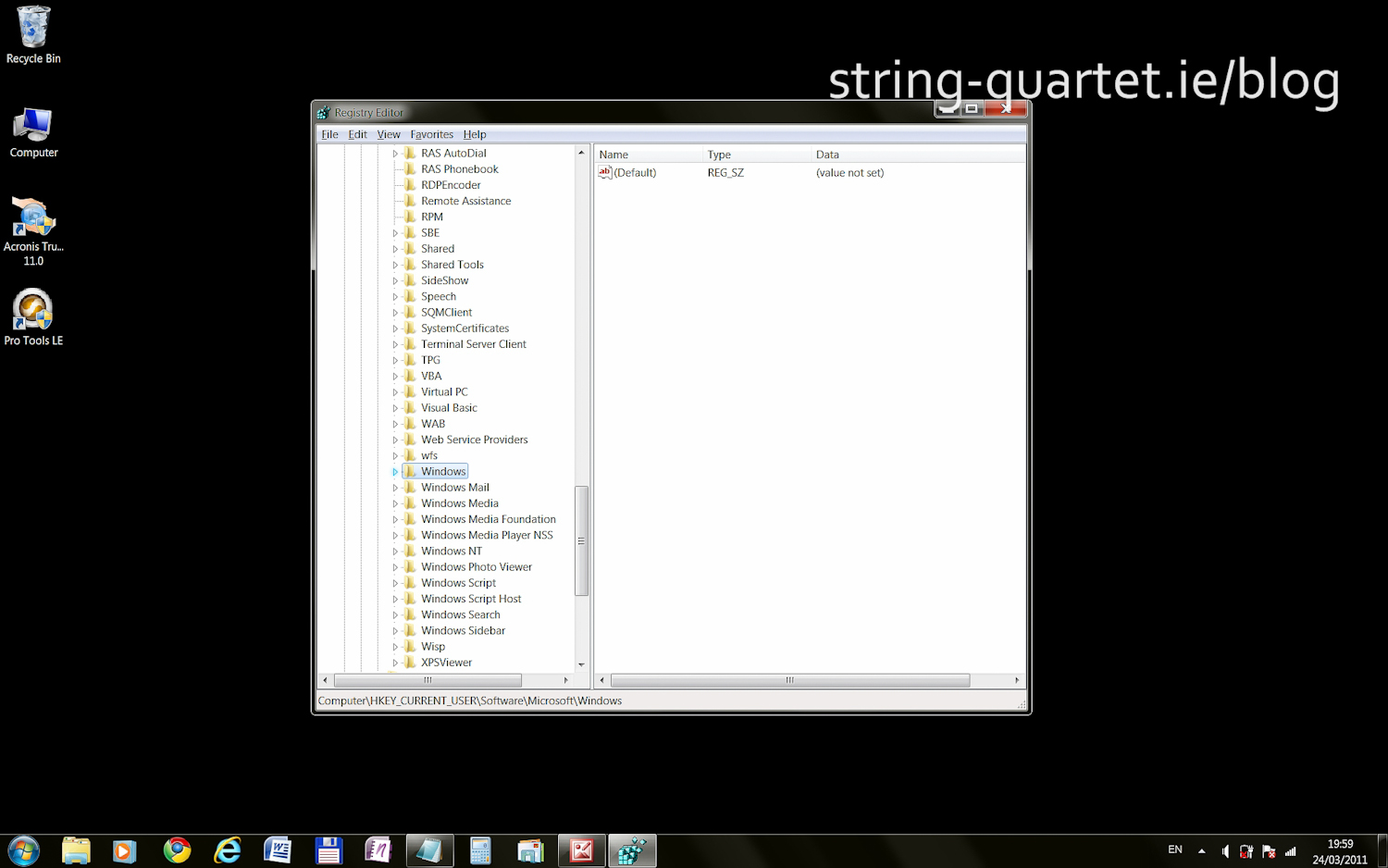Select the Windows Mail key
This screenshot has height=868, width=1388.
tap(454, 488)
